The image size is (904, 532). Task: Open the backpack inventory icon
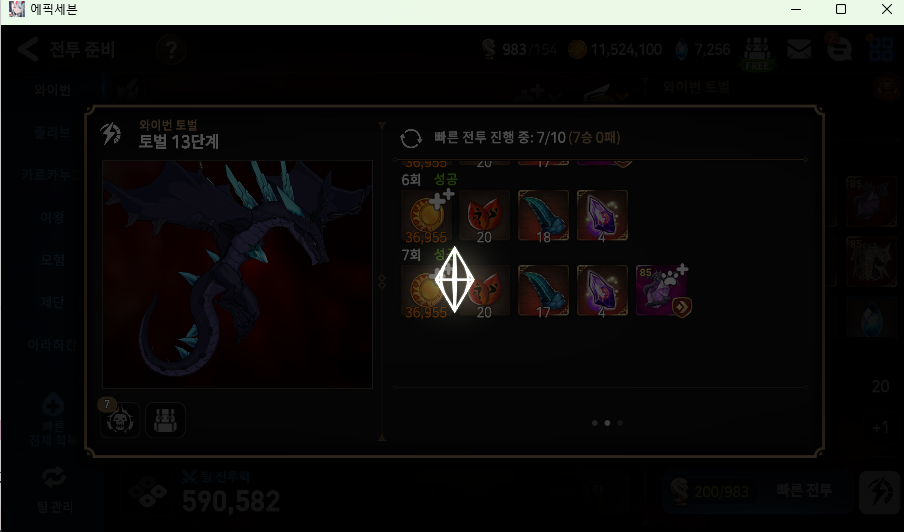pyautogui.click(x=165, y=420)
